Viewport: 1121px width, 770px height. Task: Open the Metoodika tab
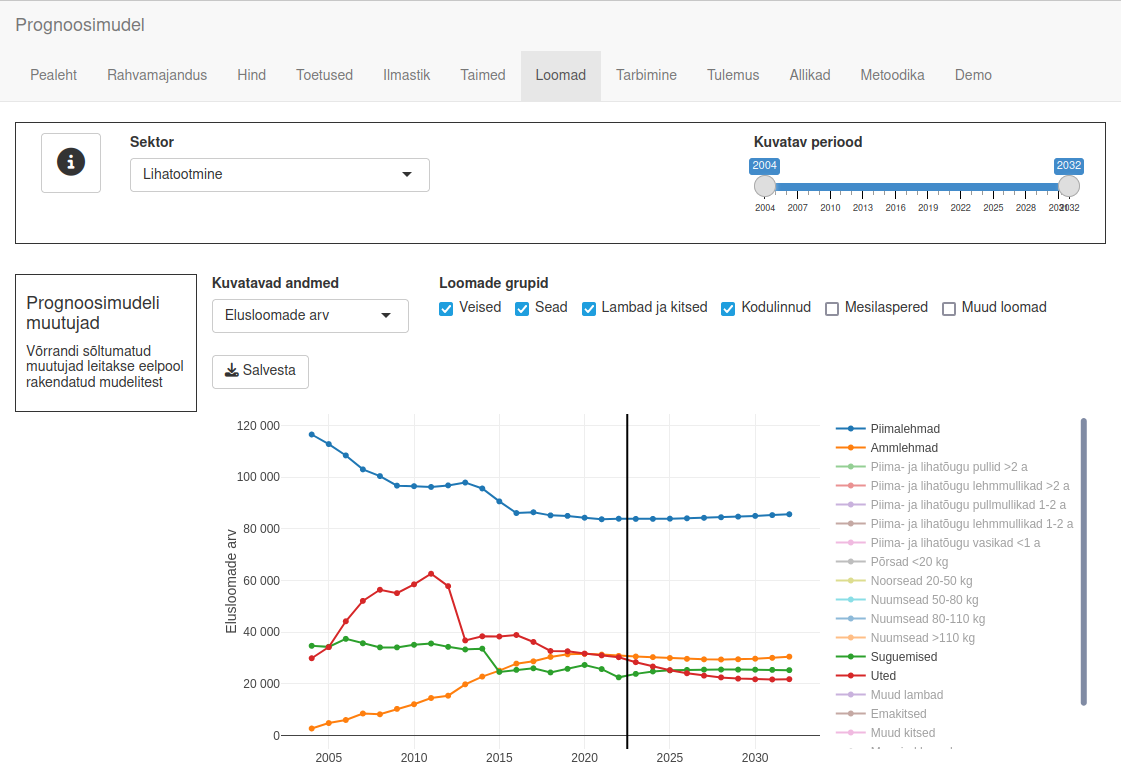[x=892, y=75]
